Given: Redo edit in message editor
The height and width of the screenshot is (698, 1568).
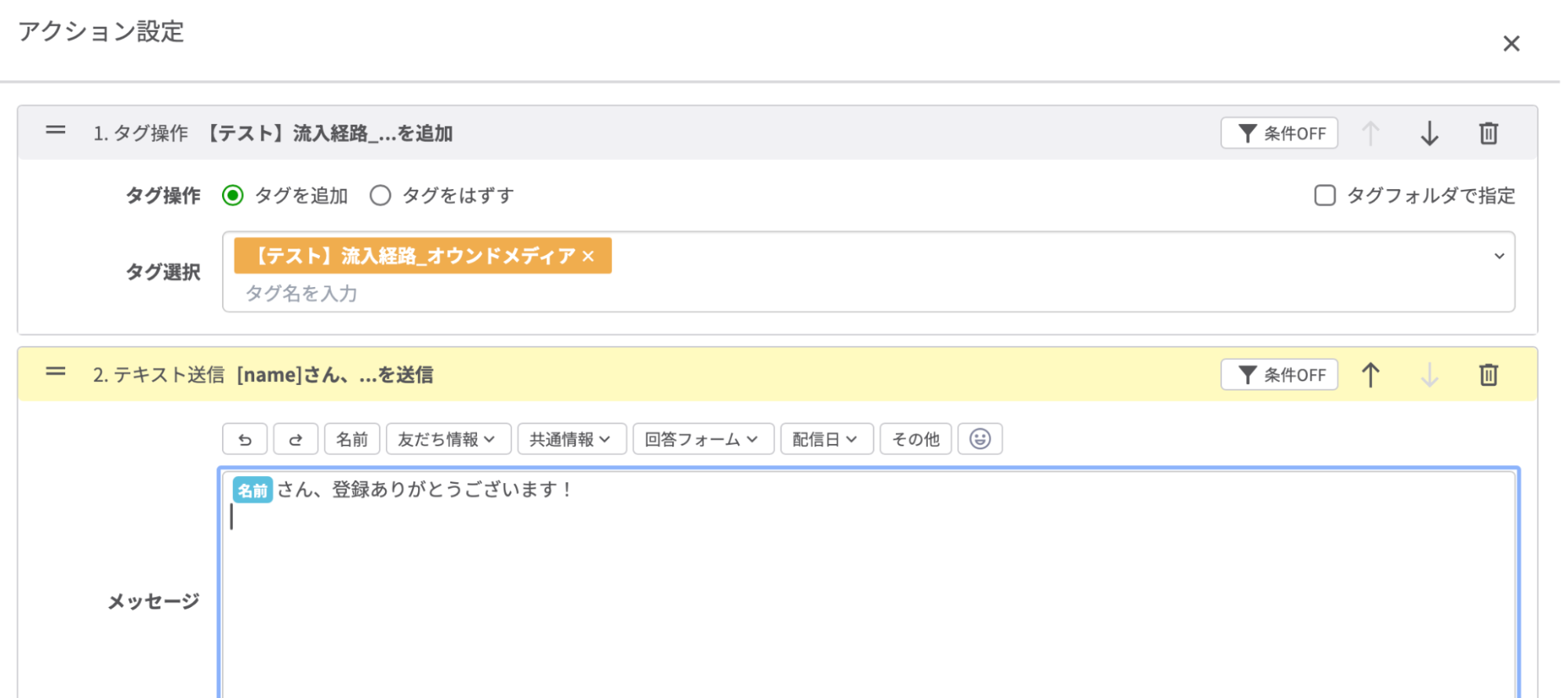Looking at the screenshot, I should pos(296,439).
